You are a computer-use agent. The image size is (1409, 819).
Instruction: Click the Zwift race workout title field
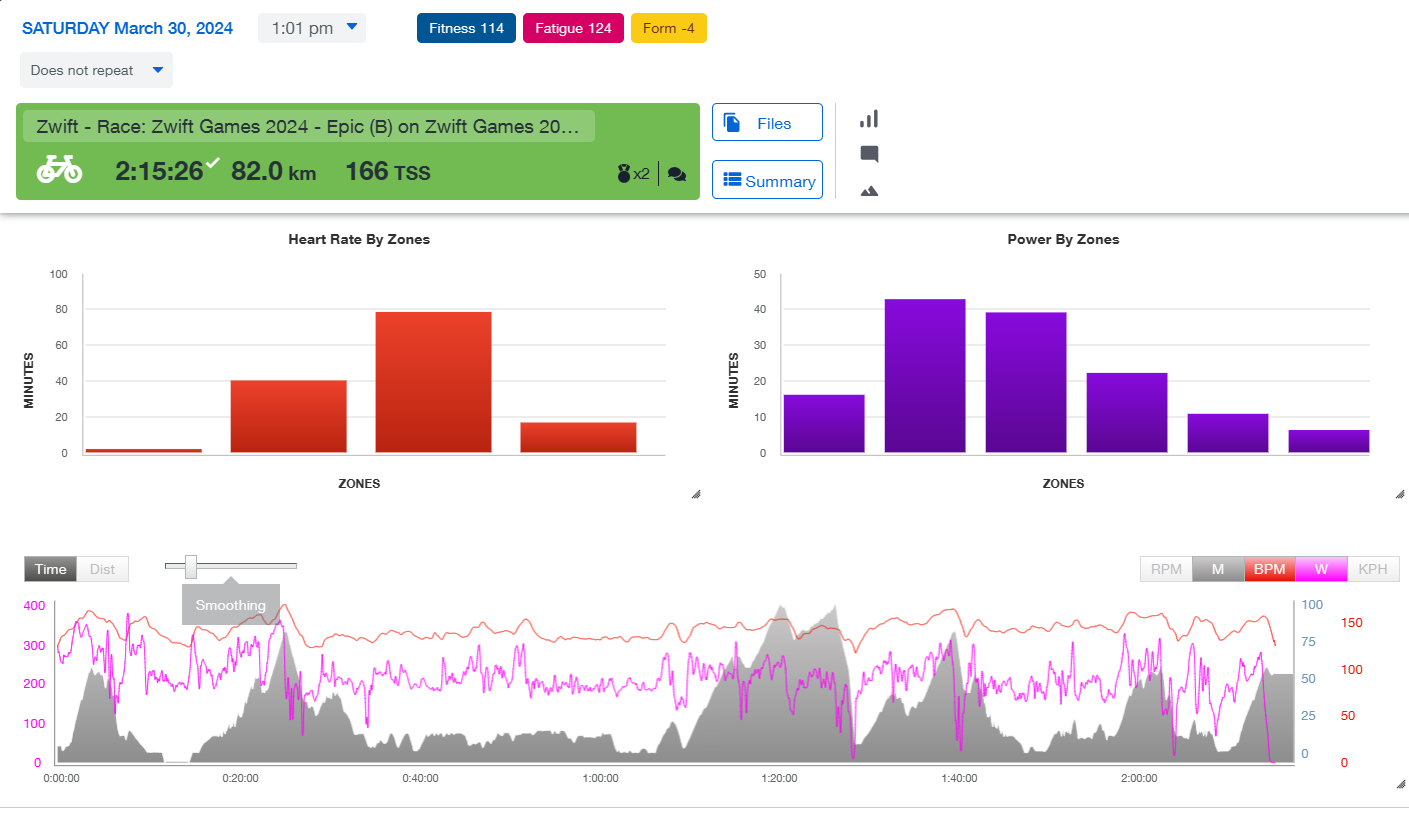(308, 127)
